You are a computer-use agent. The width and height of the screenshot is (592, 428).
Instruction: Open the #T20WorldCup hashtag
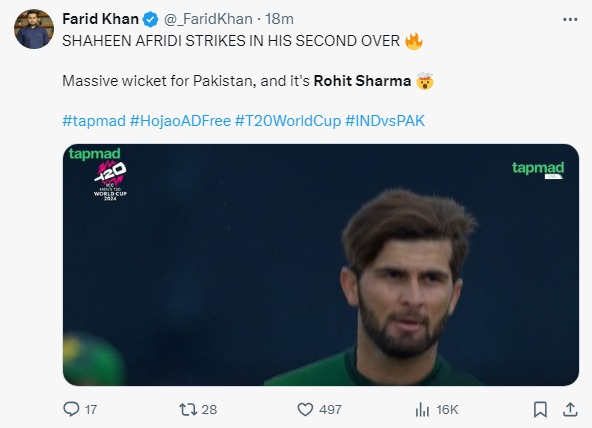click(288, 121)
